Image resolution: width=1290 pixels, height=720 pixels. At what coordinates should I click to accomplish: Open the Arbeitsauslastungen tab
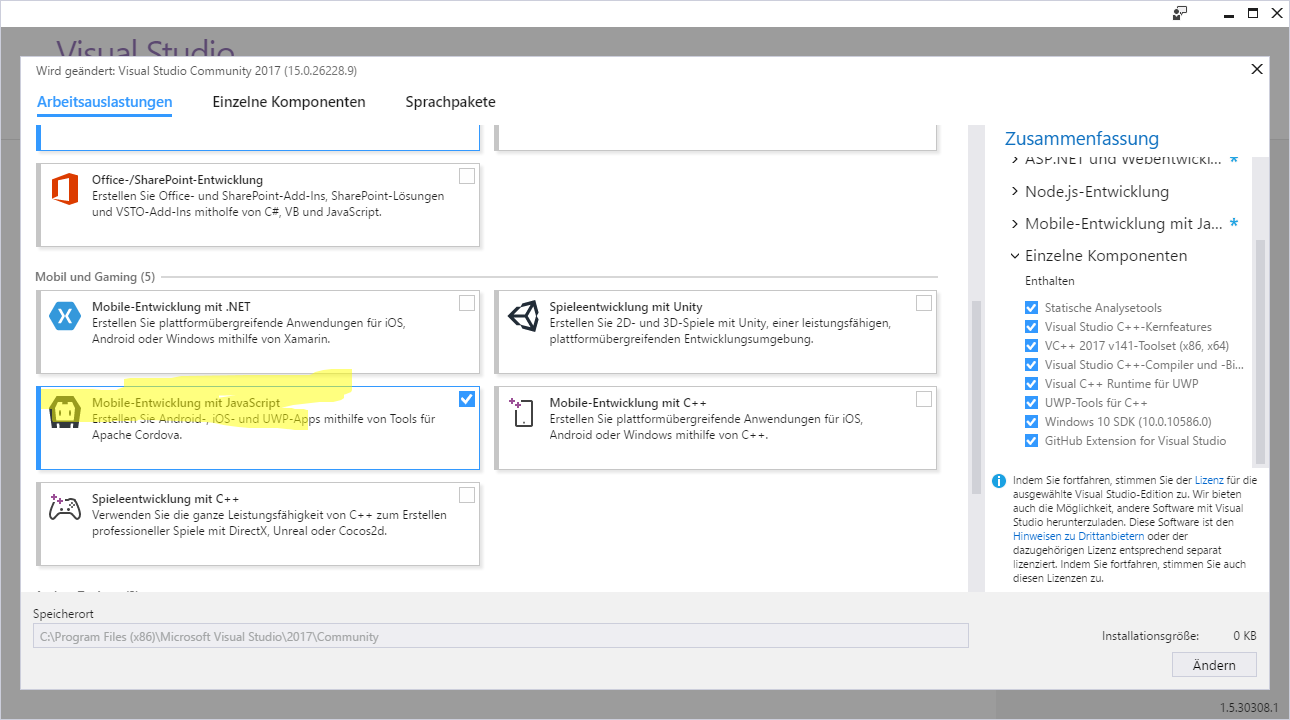coord(105,102)
